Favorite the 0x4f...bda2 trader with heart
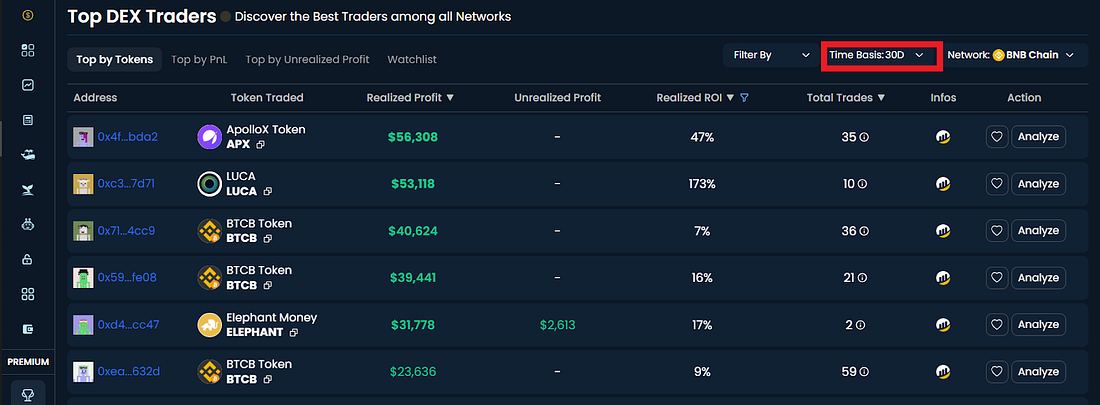This screenshot has width=1100, height=405. [x=997, y=137]
